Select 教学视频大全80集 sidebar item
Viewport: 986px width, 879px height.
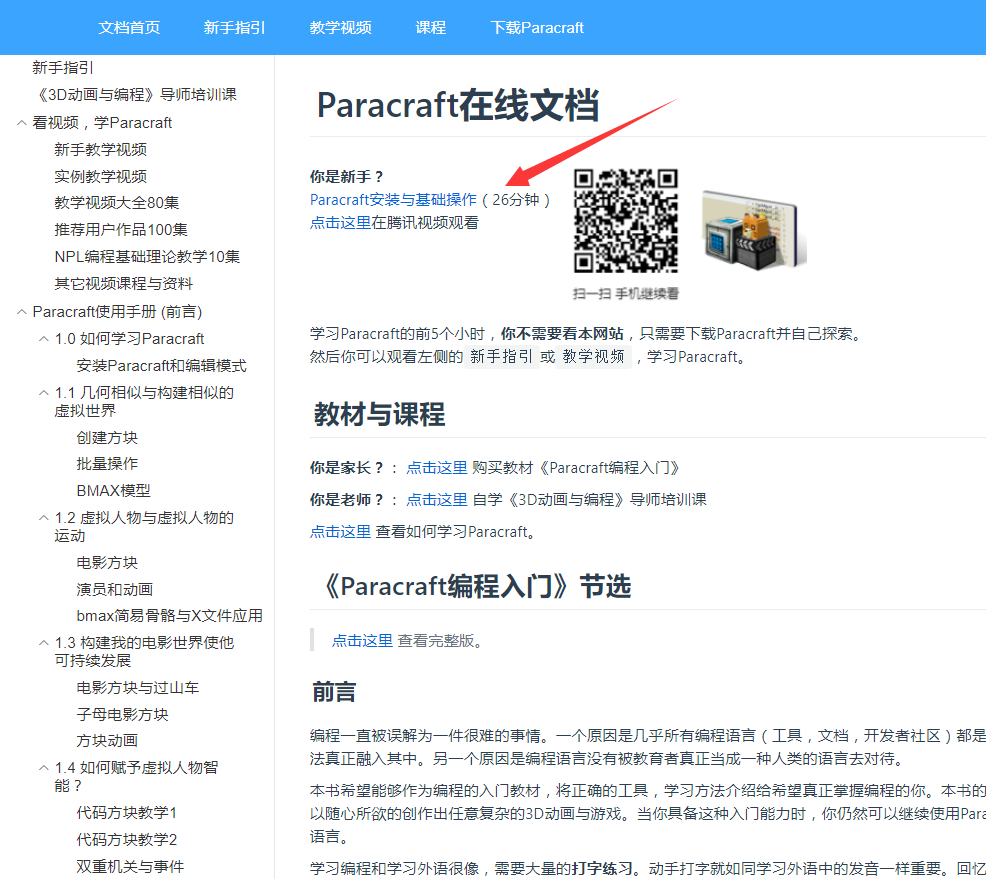pos(116,202)
